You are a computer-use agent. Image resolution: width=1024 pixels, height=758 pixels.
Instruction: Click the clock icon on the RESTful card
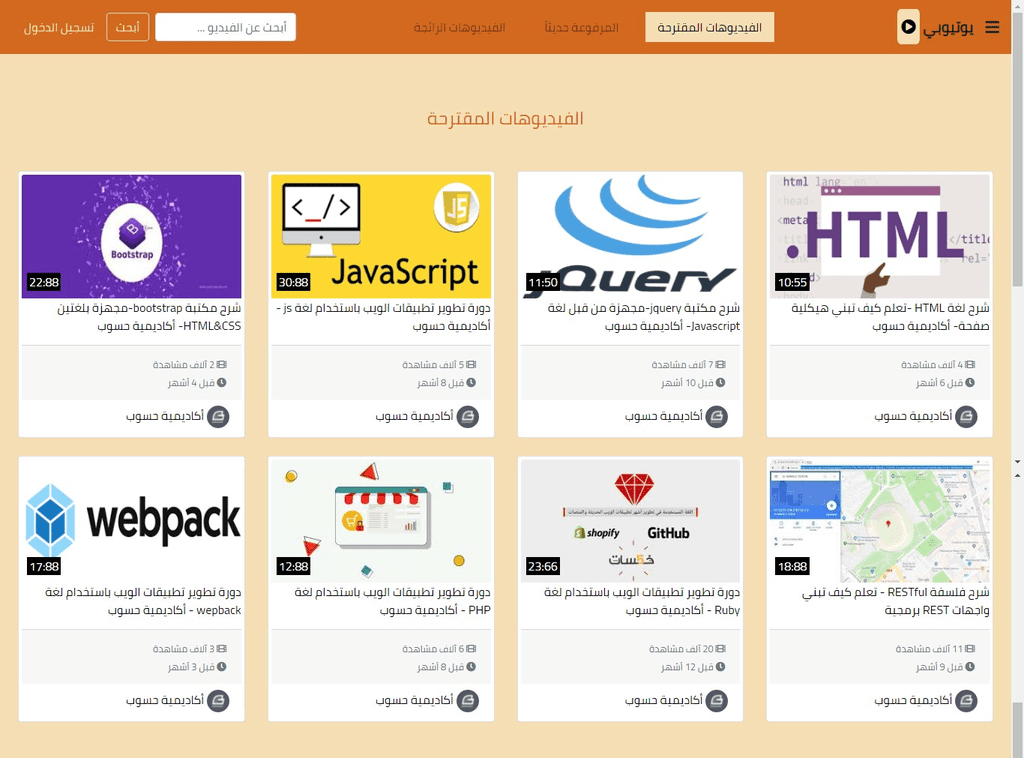(970, 667)
